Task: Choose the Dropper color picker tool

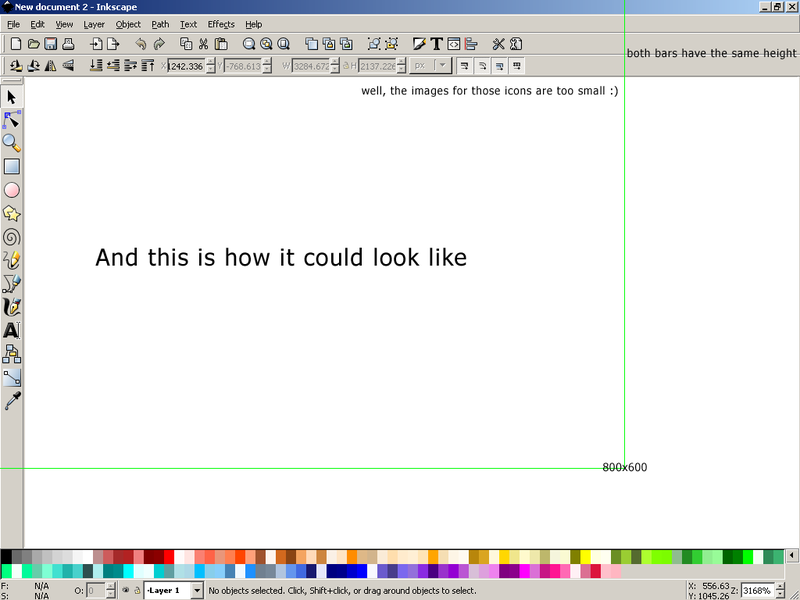Action: tap(12, 401)
